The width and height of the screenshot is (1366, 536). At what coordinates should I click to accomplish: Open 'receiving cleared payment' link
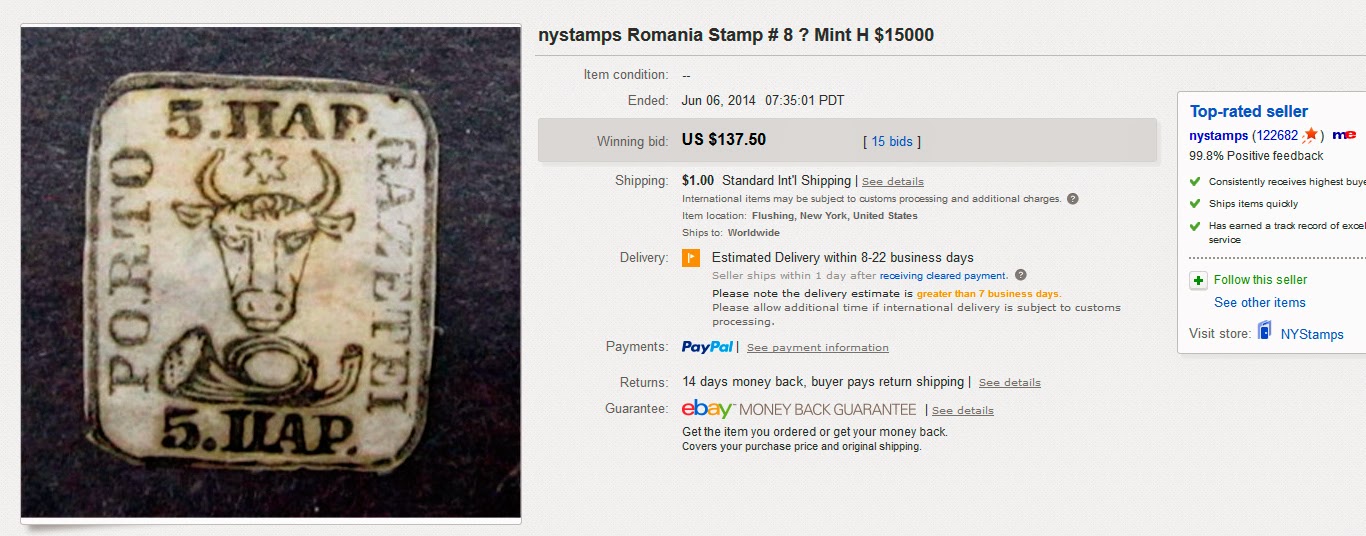(943, 276)
